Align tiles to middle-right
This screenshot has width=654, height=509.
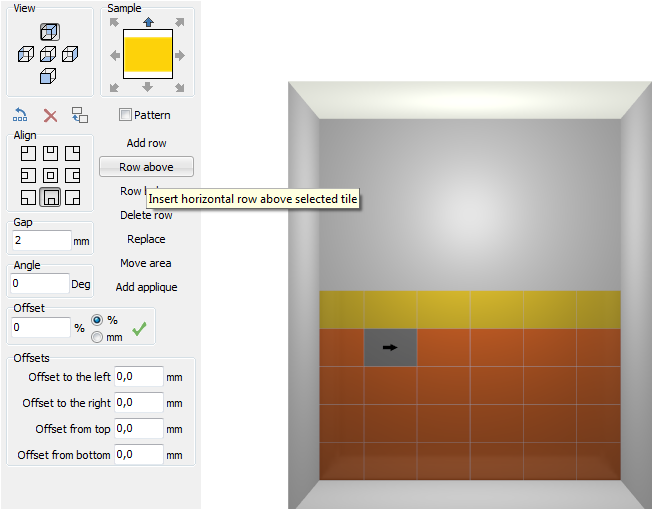click(x=73, y=176)
